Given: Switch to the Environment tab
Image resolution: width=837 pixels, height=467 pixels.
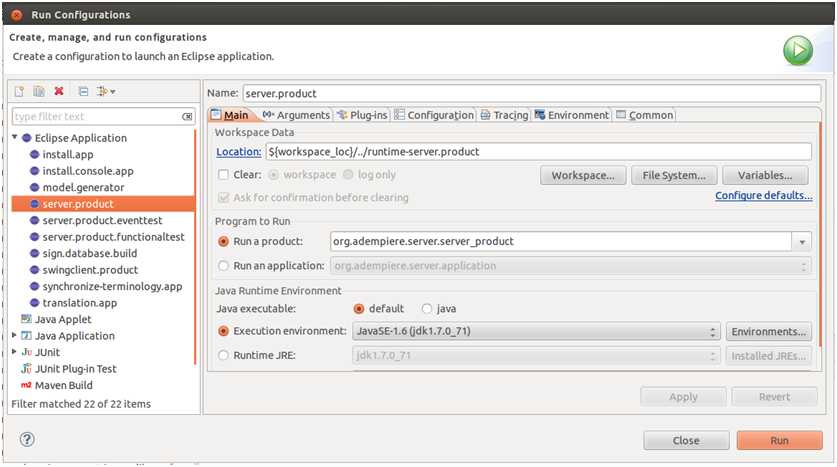Looking at the screenshot, I should [x=572, y=115].
